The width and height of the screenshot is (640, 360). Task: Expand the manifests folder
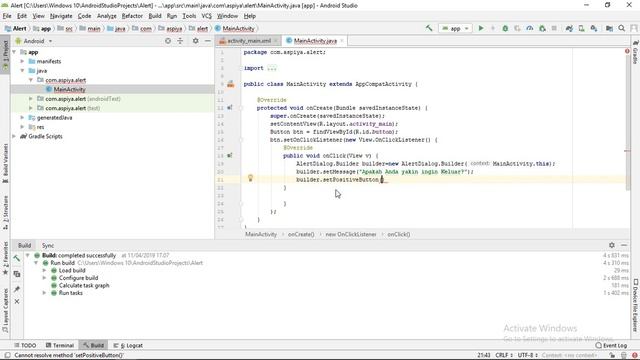[22, 61]
